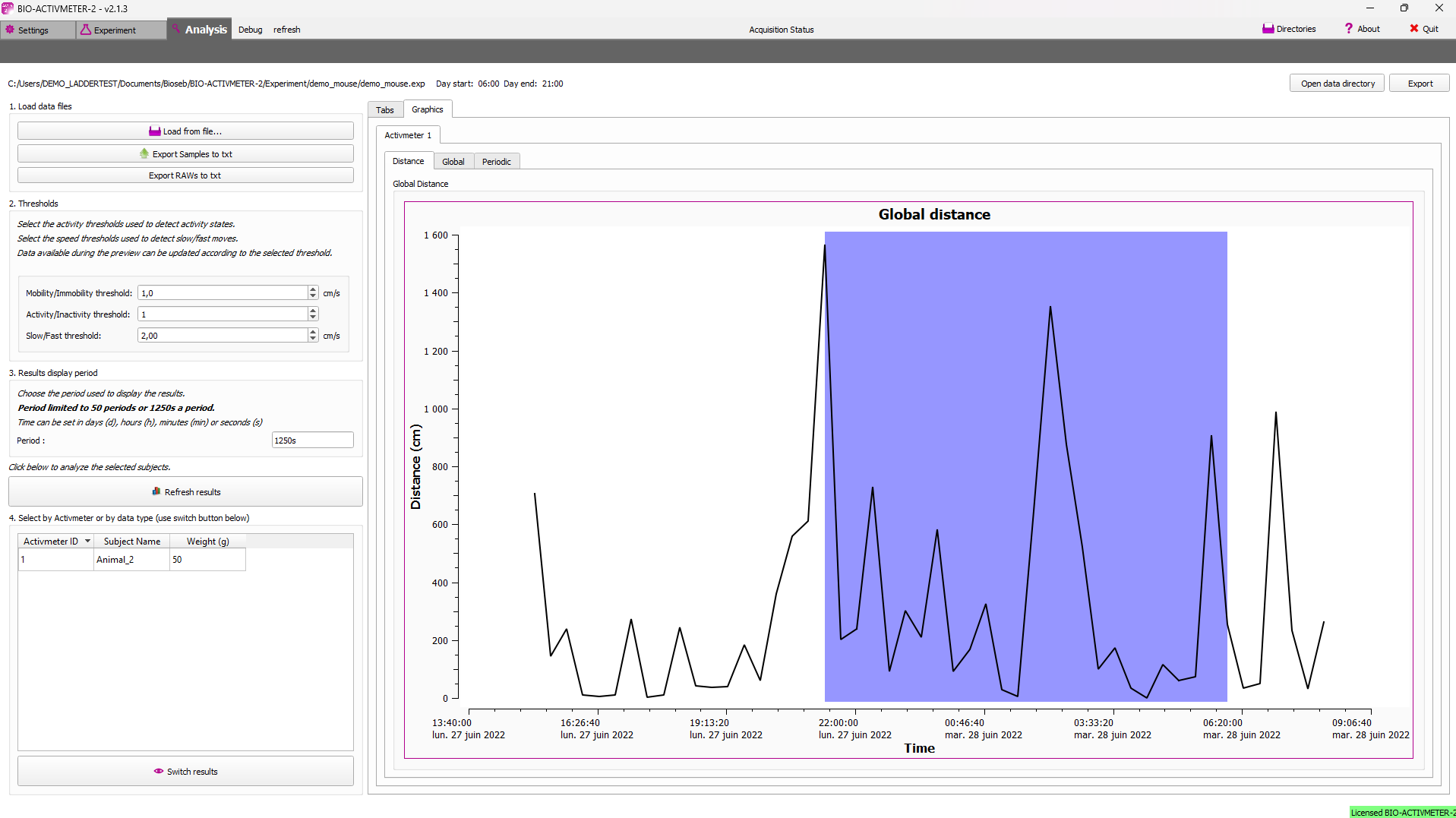Click Switch results eye button

point(185,772)
